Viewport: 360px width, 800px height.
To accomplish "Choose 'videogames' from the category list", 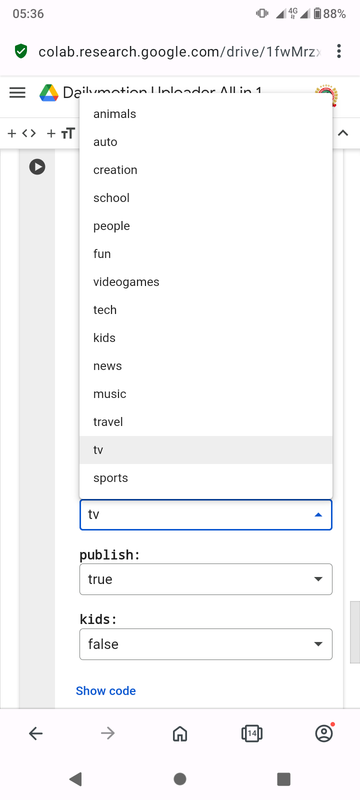I will point(206,282).
